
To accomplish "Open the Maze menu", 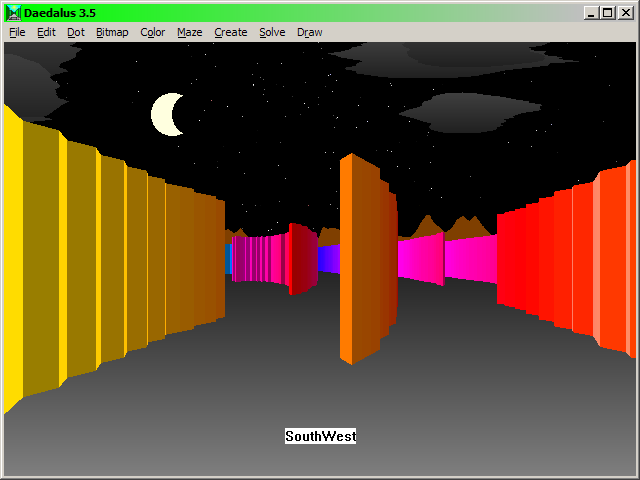I will tap(189, 32).
